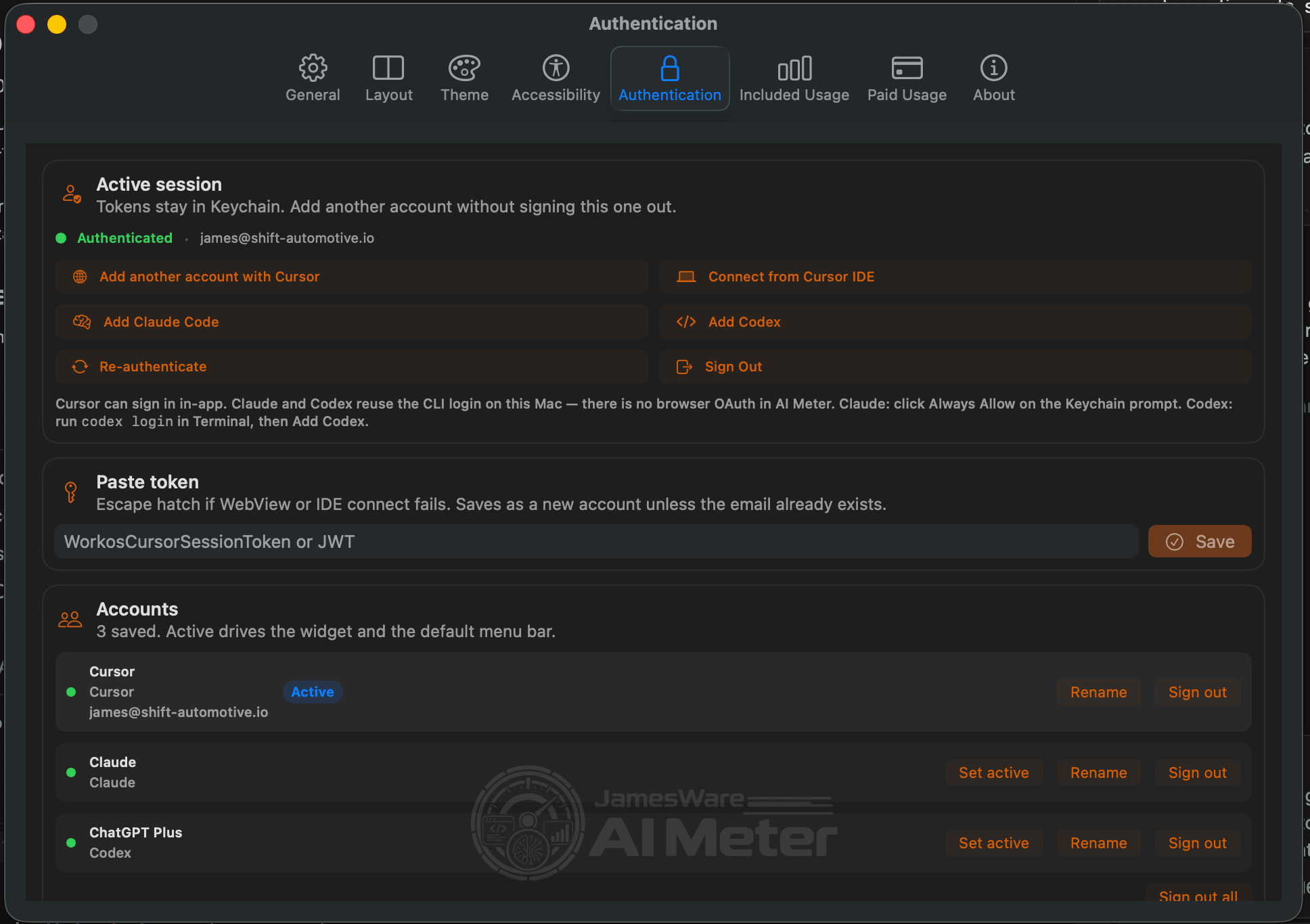Open the Included Usage tab
This screenshot has width=1310, height=924.
pyautogui.click(x=794, y=78)
